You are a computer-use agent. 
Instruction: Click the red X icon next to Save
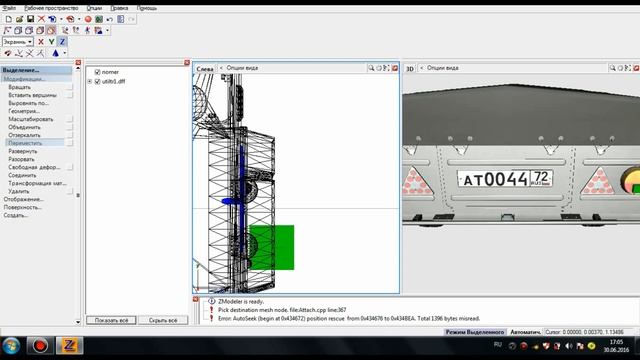[x=41, y=19]
